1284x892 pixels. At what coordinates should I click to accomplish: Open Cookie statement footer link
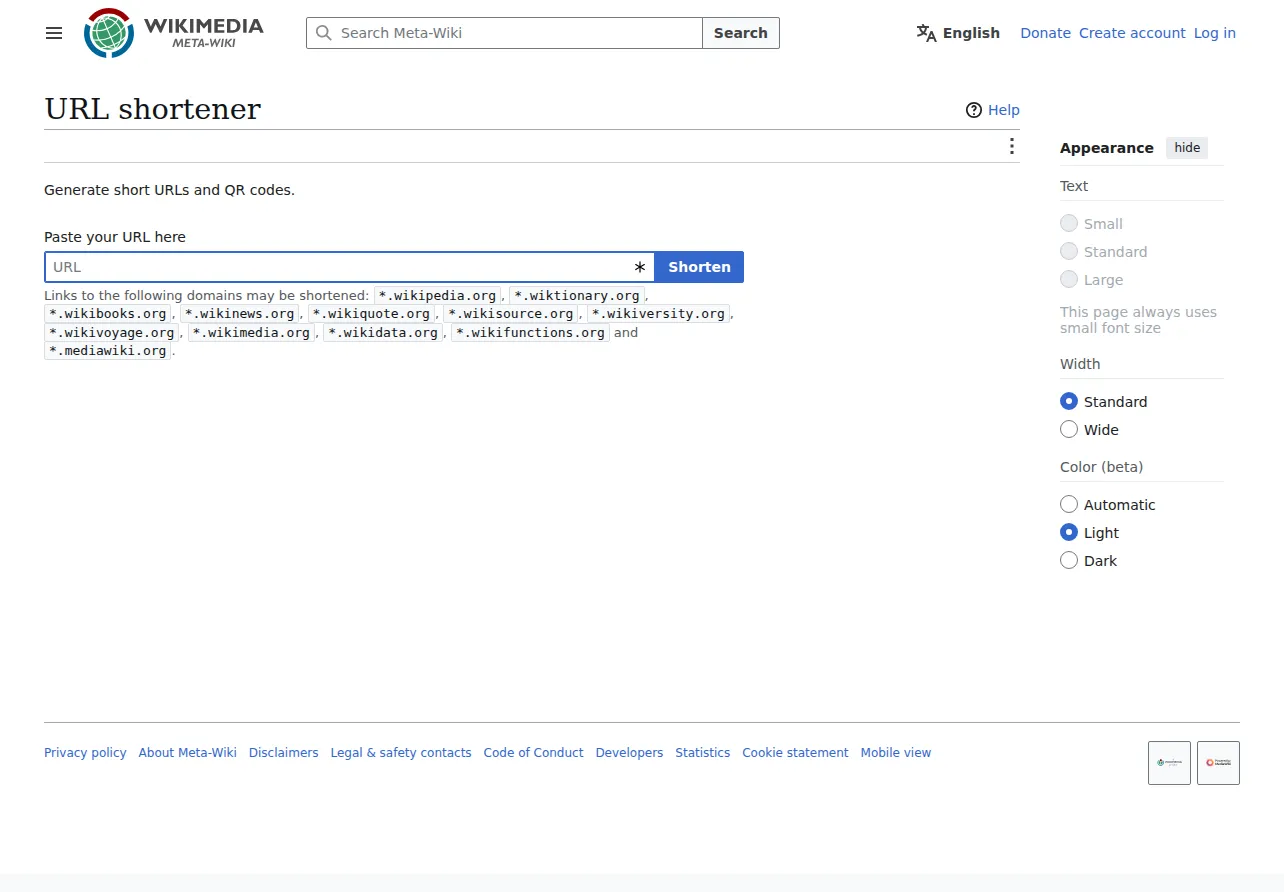tap(795, 753)
